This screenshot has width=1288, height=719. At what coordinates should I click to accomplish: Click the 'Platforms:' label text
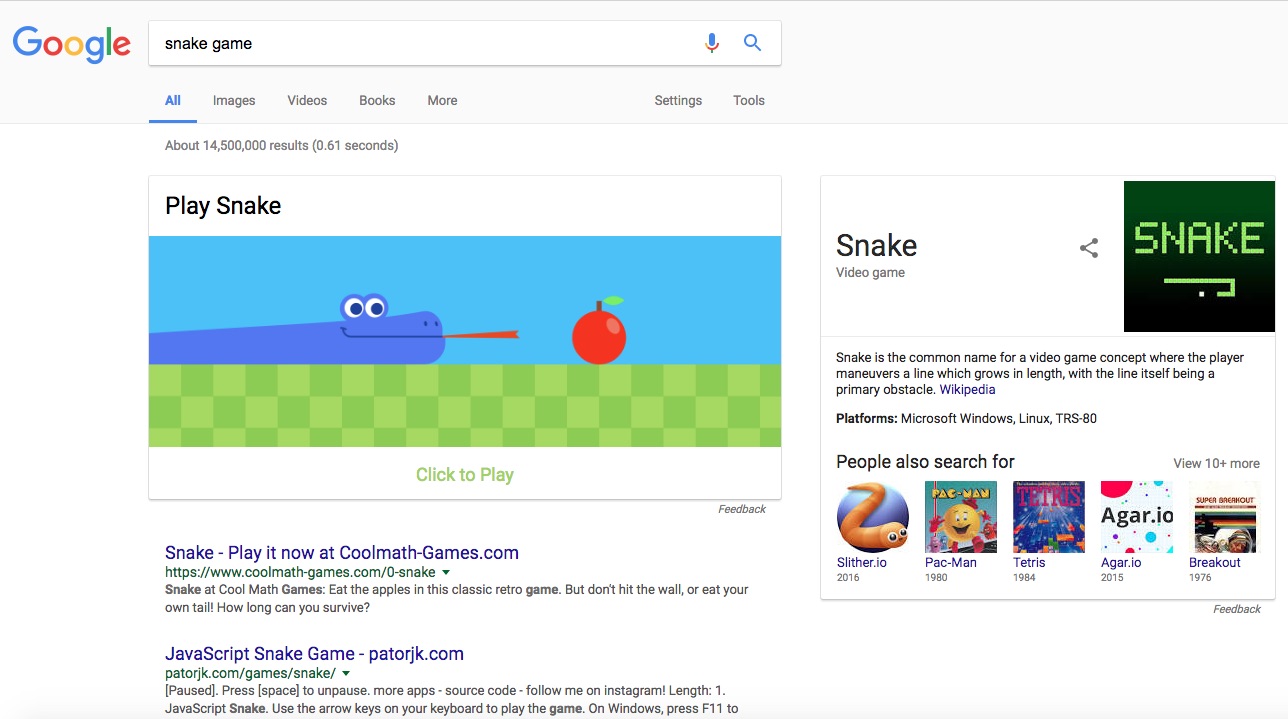[866, 419]
